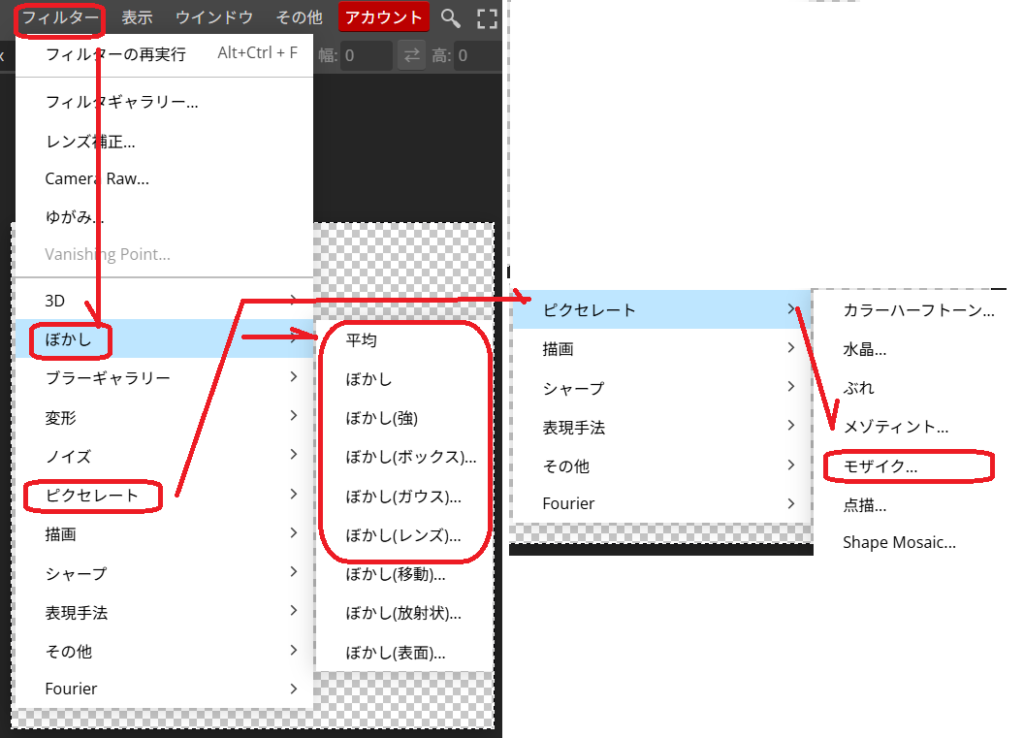This screenshot has height=738, width=1024.
Task: Expand 表現手法 in the left filter menu
Action: [x=164, y=612]
